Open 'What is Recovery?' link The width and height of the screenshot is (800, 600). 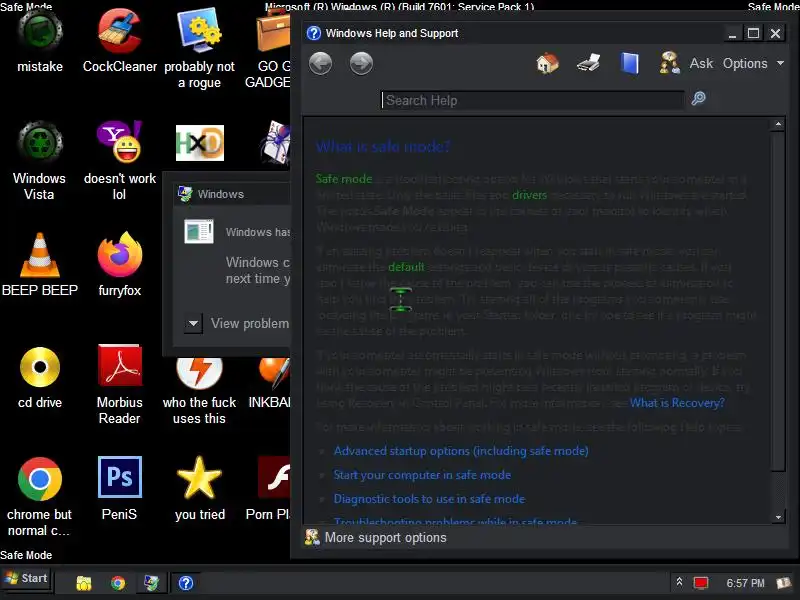(677, 403)
